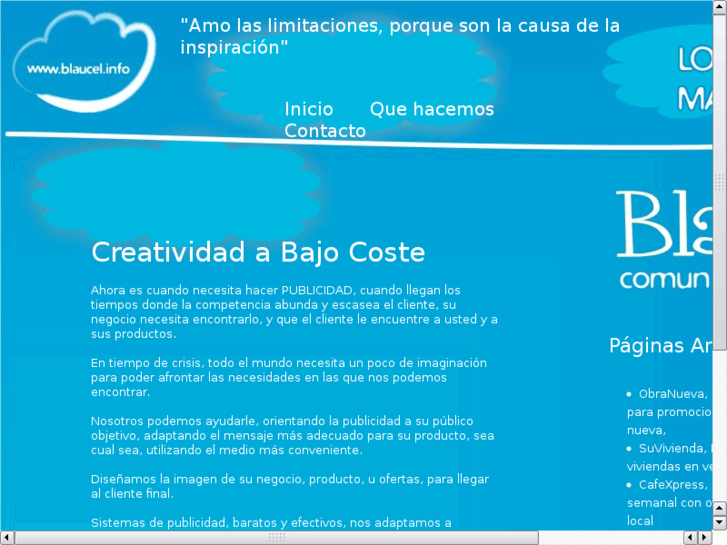Open the SuVivienda link in the sidebar
Image resolution: width=727 pixels, height=545 pixels.
point(672,448)
